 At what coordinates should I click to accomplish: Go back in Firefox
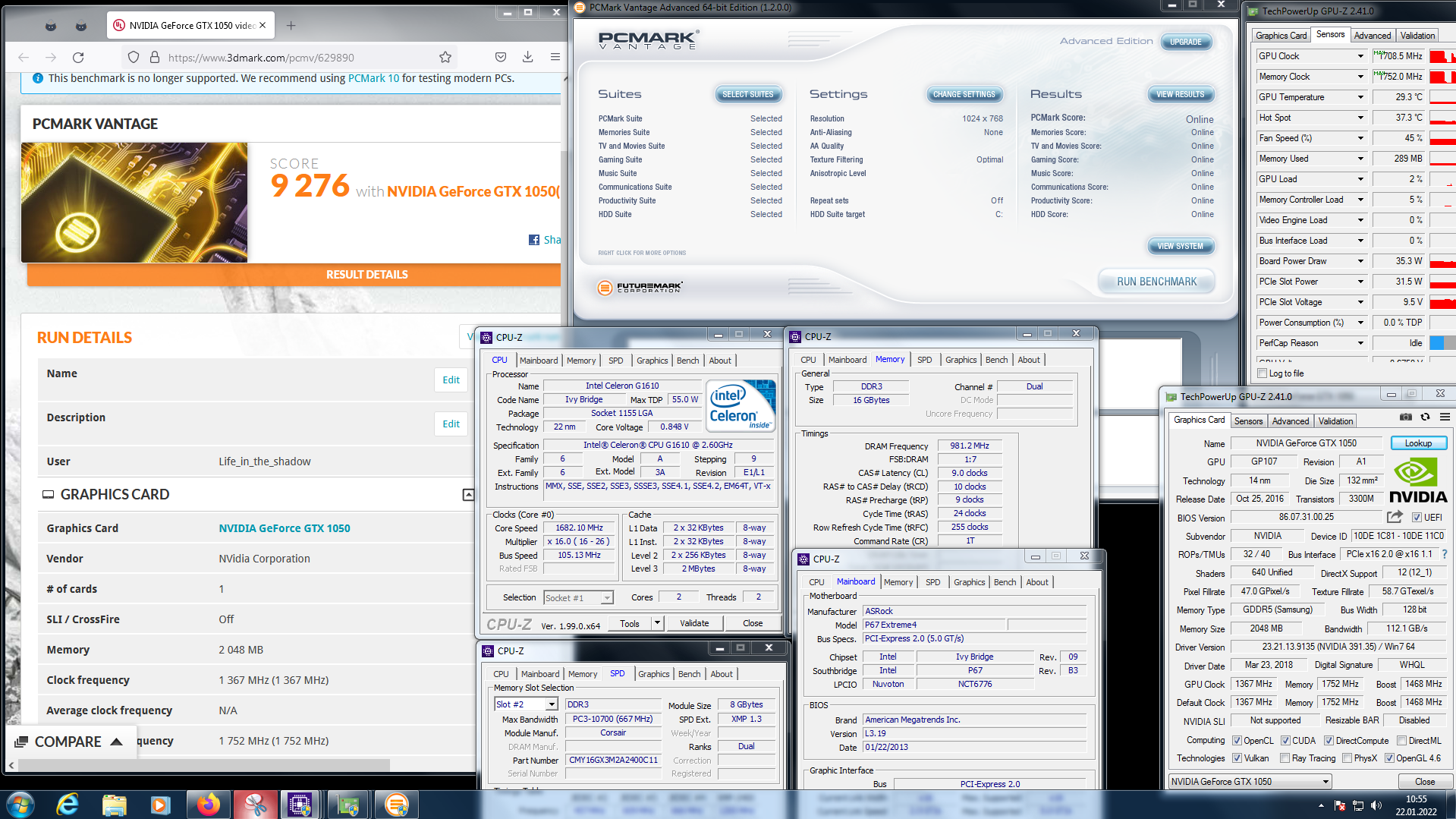tap(24, 57)
